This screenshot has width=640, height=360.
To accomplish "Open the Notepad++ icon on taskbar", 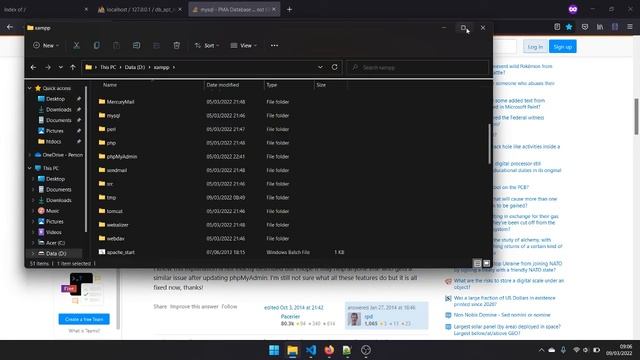I will coord(347,350).
